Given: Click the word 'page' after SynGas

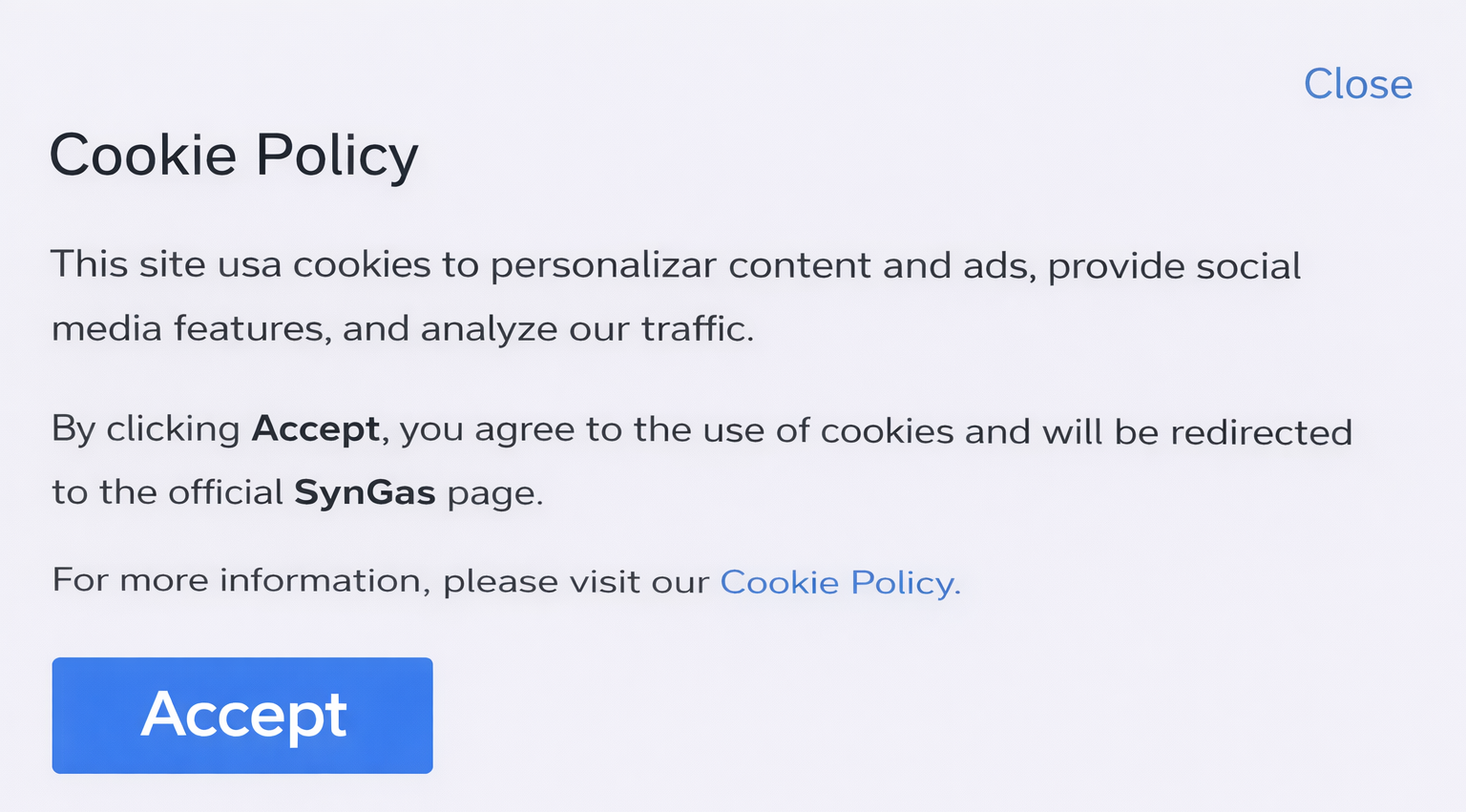Looking at the screenshot, I should pyautogui.click(x=492, y=494).
